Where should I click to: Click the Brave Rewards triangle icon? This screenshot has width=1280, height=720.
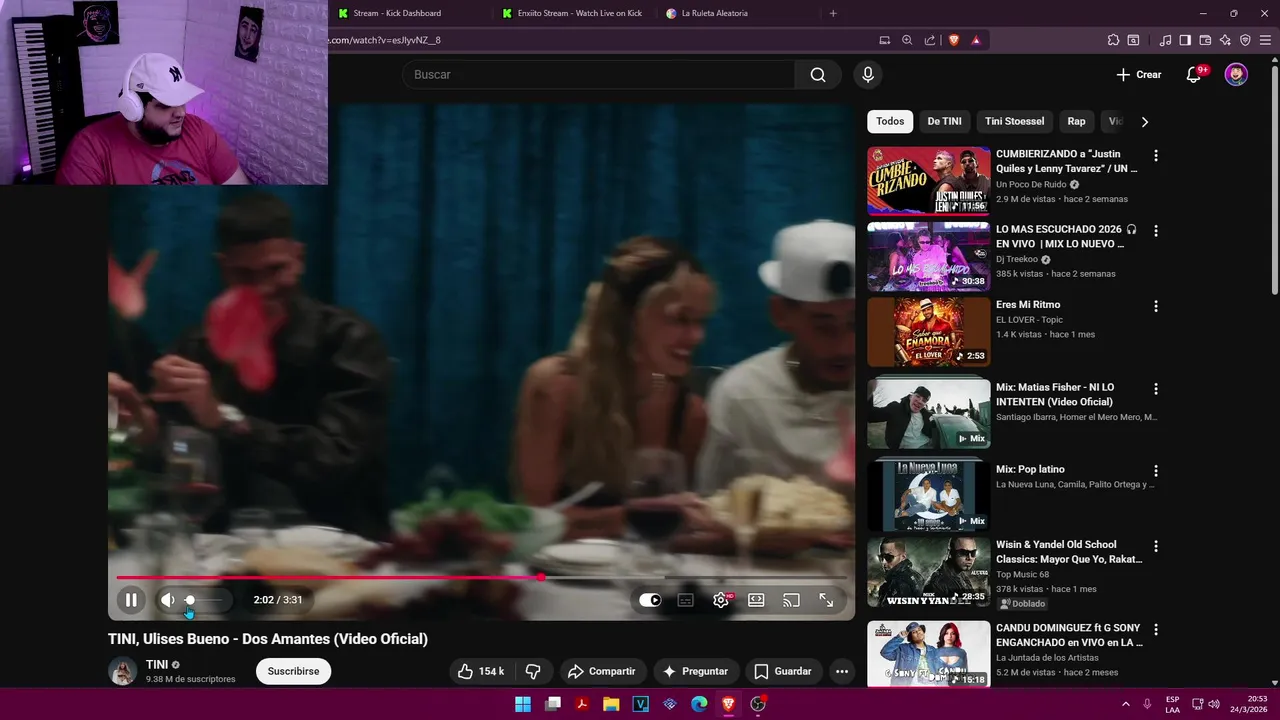[x=976, y=40]
